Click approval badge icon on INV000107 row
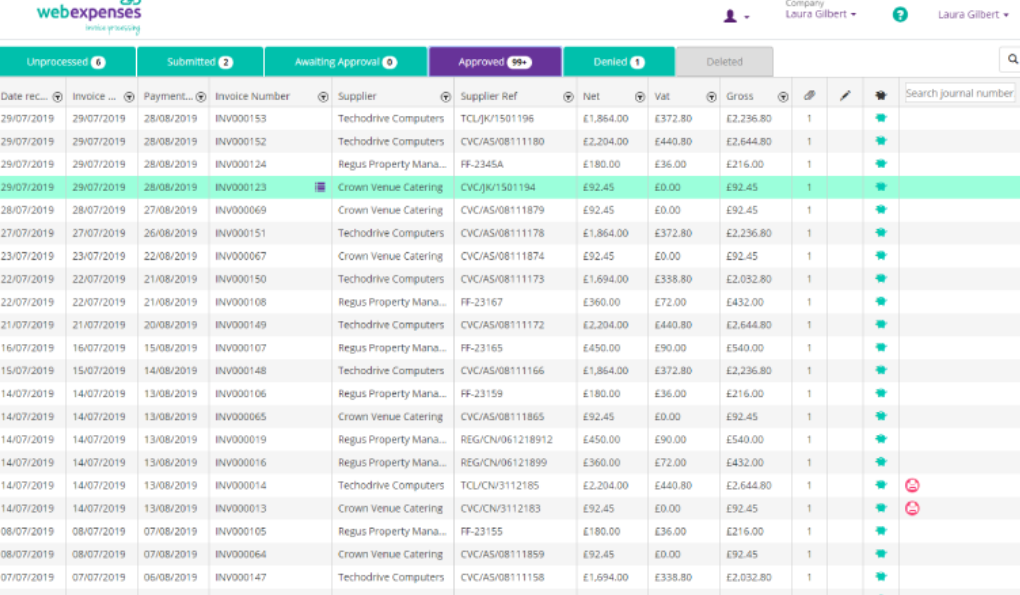Viewport: 1020px width, 595px height. pos(881,347)
